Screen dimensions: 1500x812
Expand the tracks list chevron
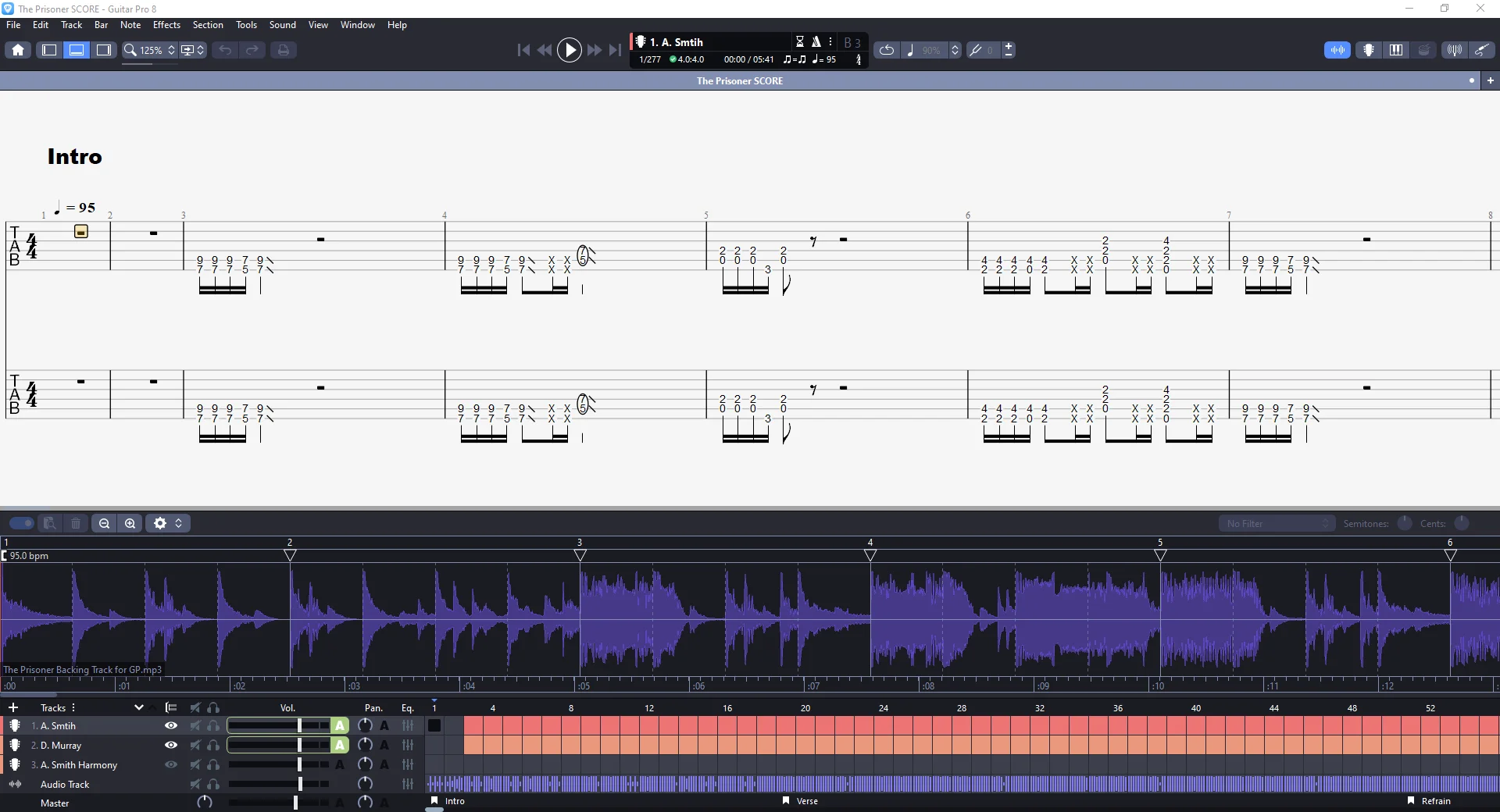click(139, 707)
